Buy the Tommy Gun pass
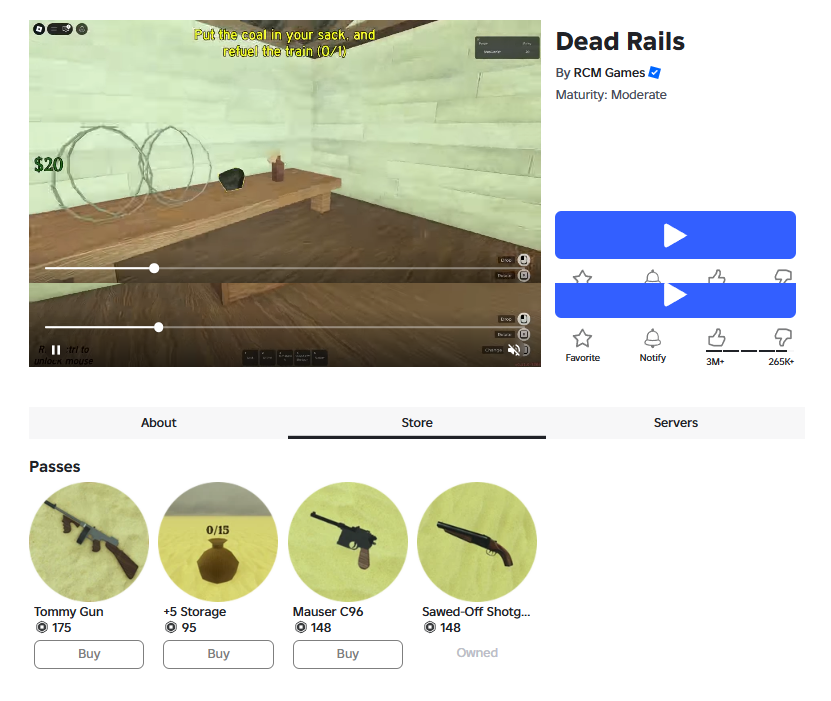This screenshot has height=701, width=831. pyautogui.click(x=89, y=654)
